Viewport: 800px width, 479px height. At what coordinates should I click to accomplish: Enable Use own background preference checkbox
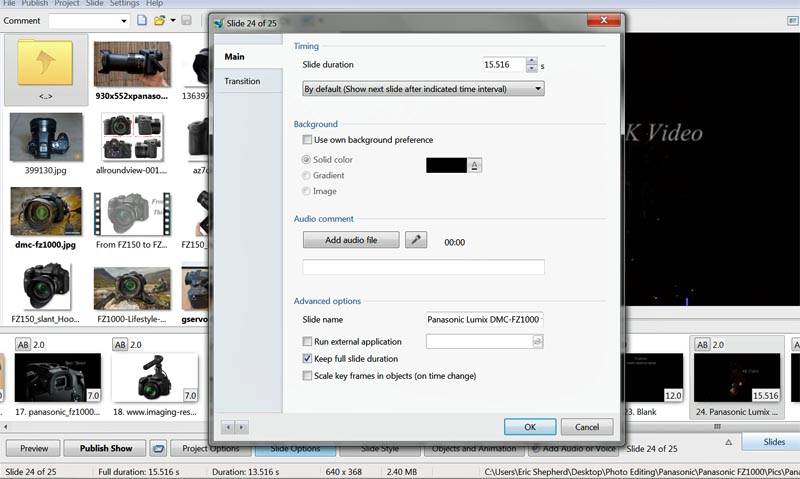[x=308, y=140]
